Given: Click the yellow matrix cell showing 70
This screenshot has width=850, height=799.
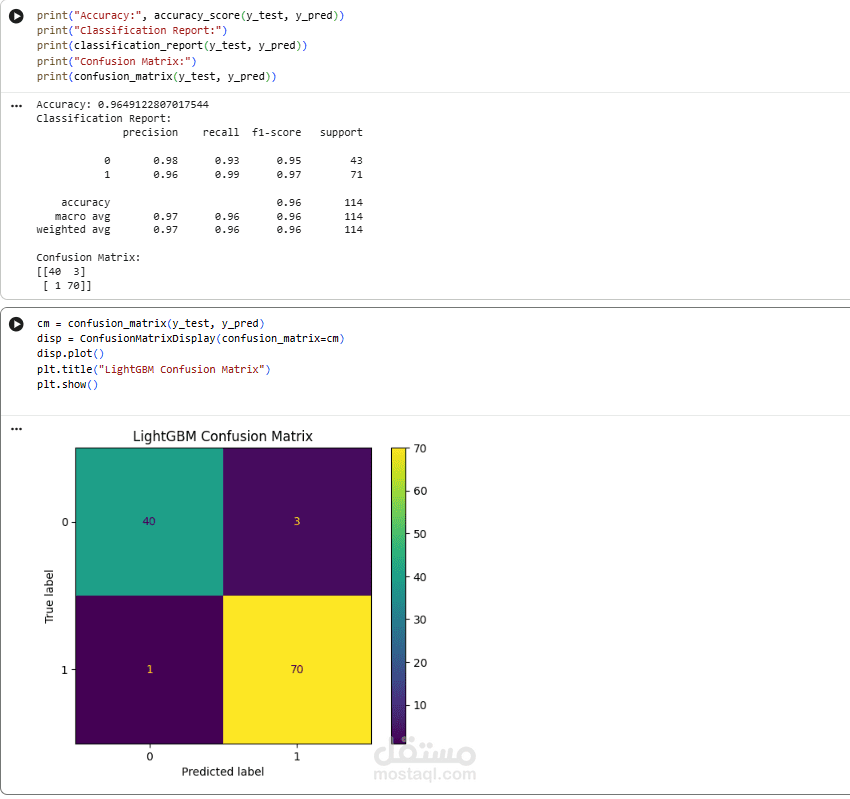Looking at the screenshot, I should tap(296, 668).
